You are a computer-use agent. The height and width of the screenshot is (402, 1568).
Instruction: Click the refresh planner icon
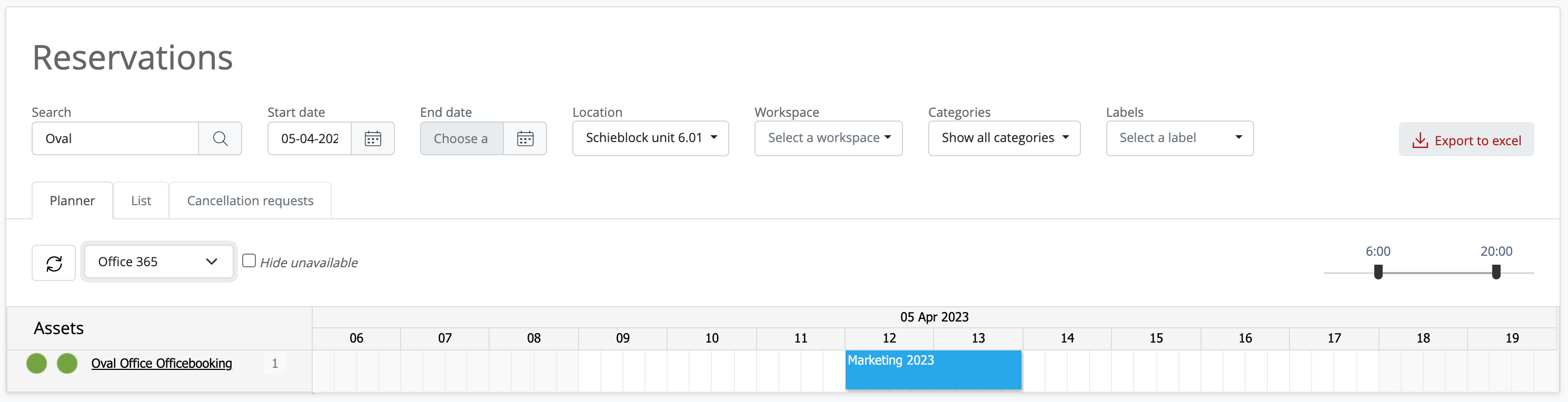coord(54,263)
